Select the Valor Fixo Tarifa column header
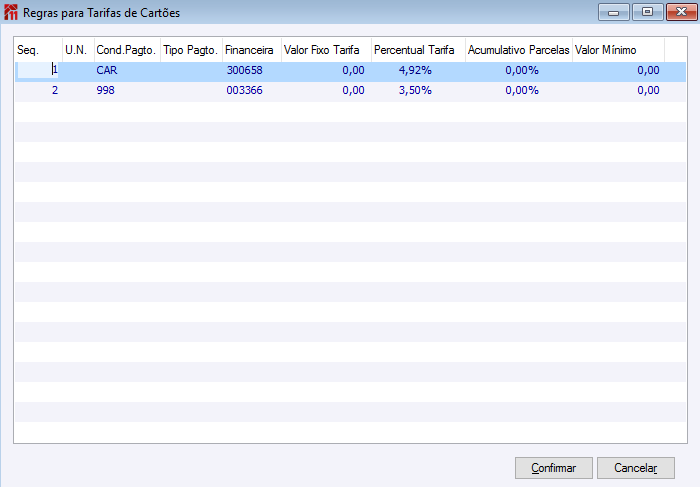This screenshot has height=487, width=700. 326,50
